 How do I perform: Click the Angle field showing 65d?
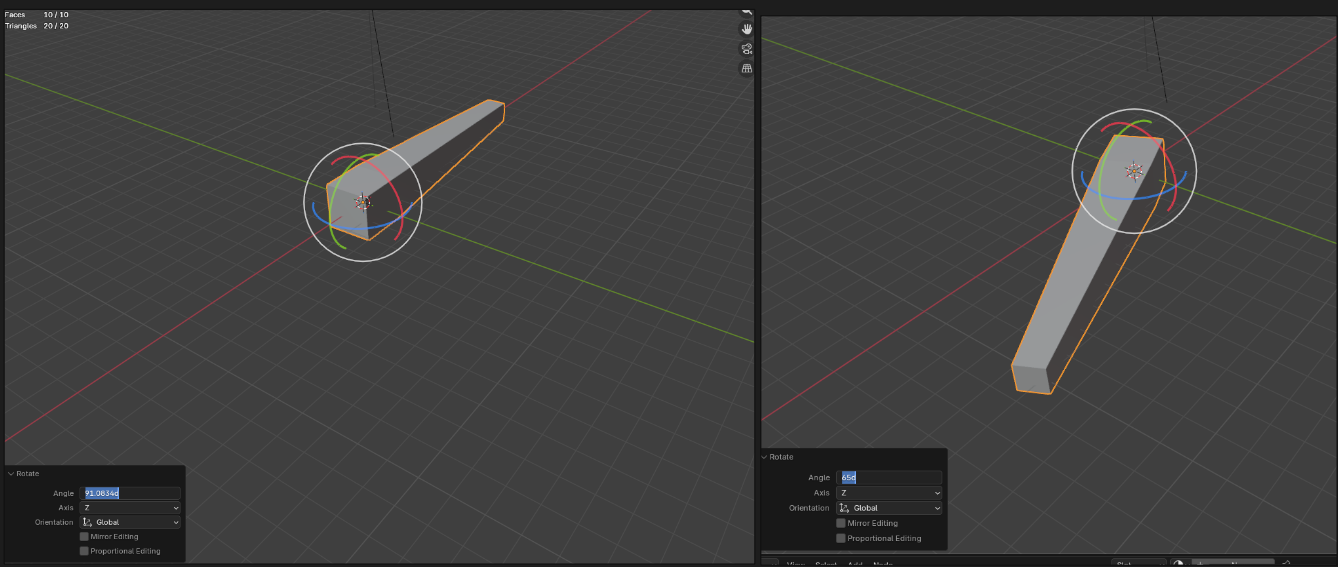(890, 478)
